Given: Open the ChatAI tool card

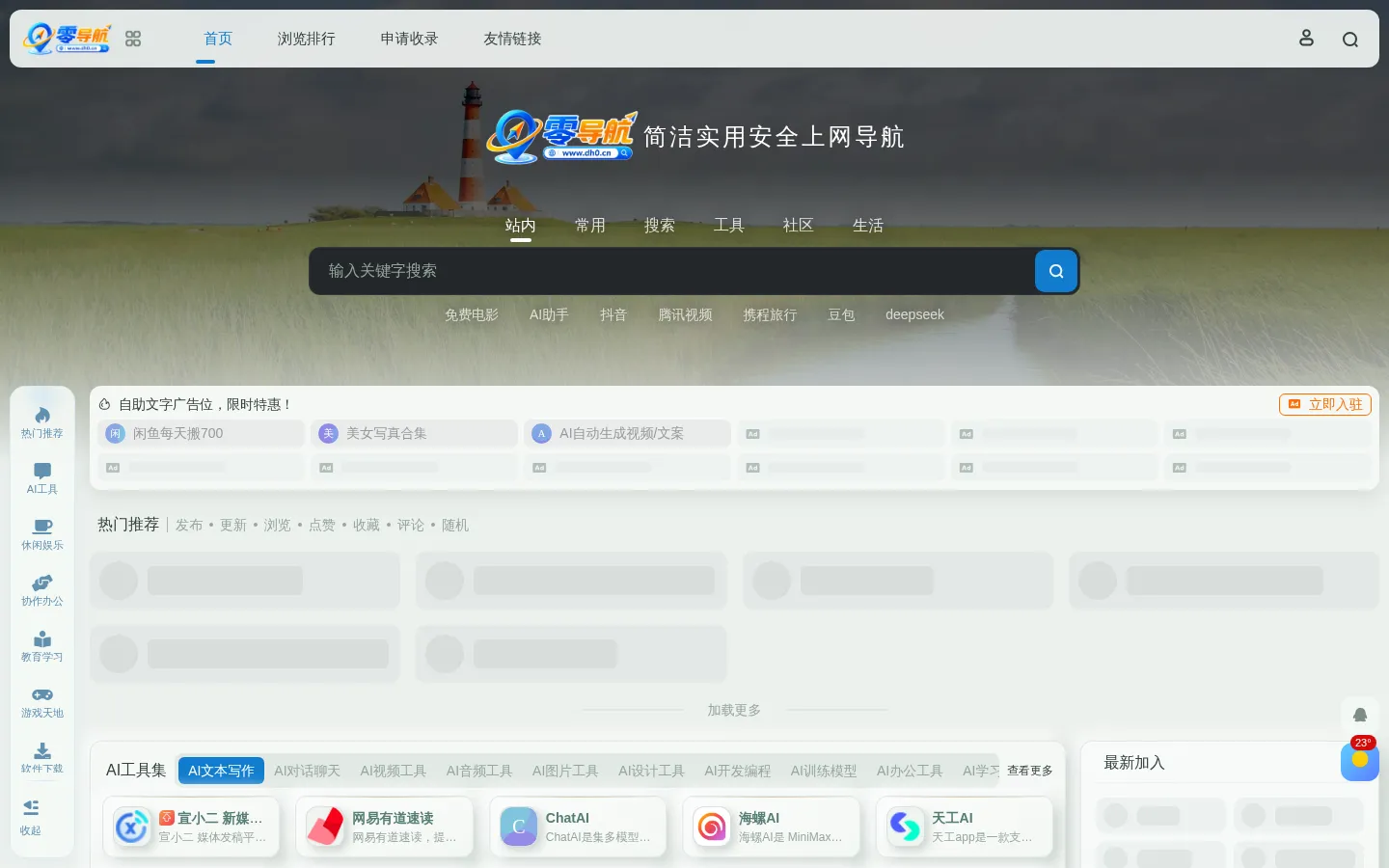Looking at the screenshot, I should point(578,827).
